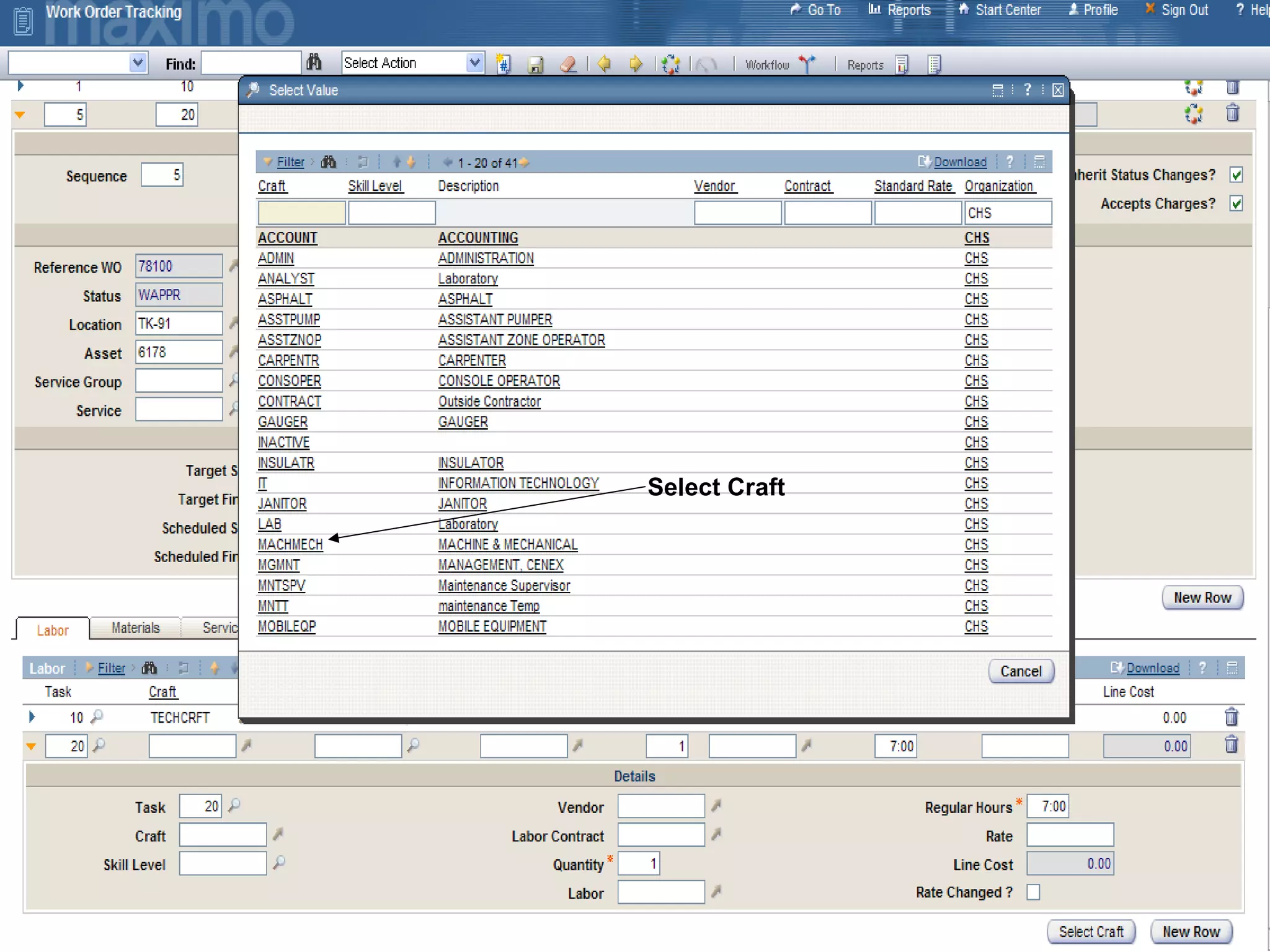1270x952 pixels.
Task: Sort by the Skill Level column header
Action: point(375,186)
